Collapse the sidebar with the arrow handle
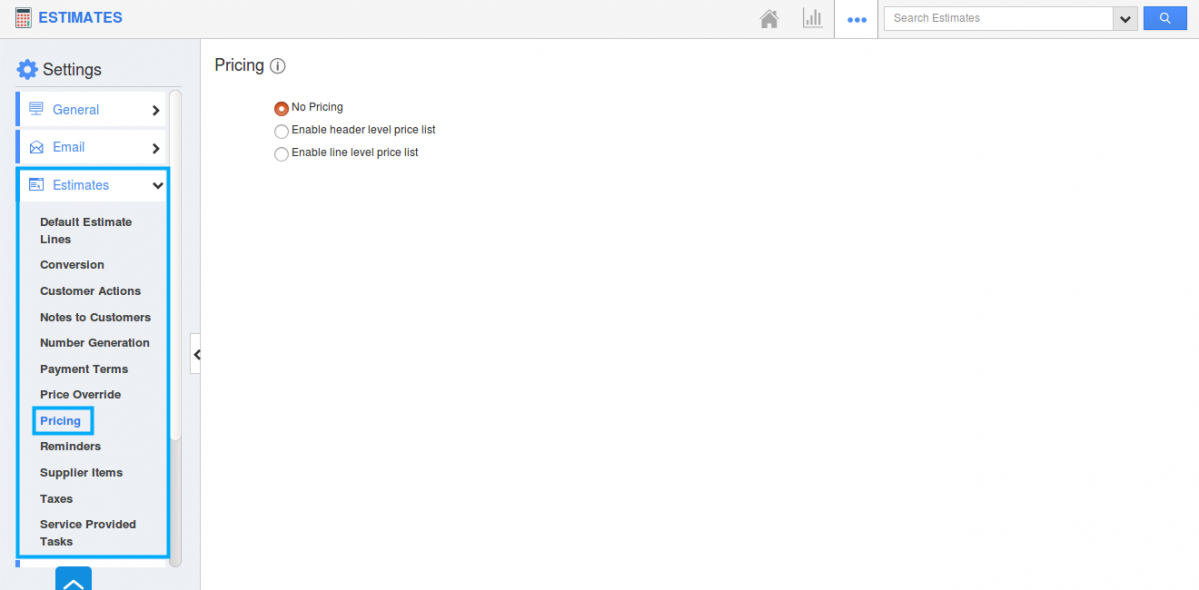The image size is (1199, 590). (x=196, y=354)
